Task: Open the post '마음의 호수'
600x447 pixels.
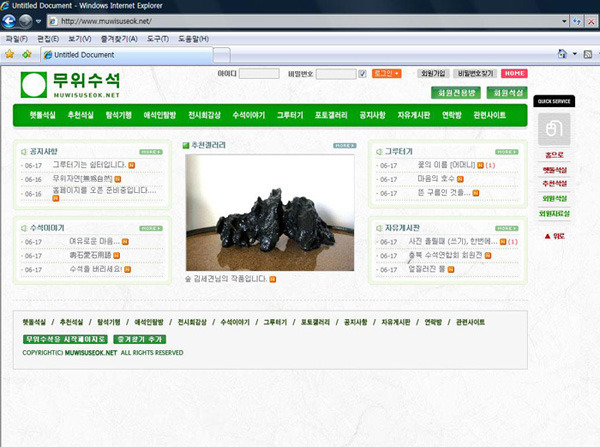Action: (436, 179)
